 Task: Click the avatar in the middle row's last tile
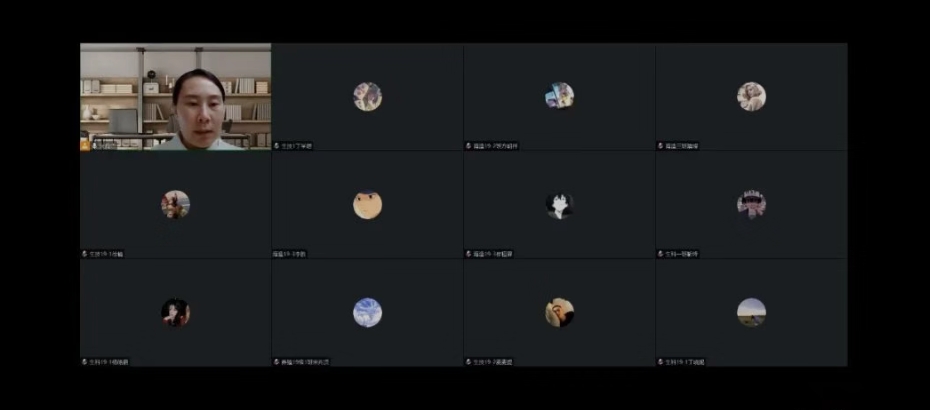(751, 205)
